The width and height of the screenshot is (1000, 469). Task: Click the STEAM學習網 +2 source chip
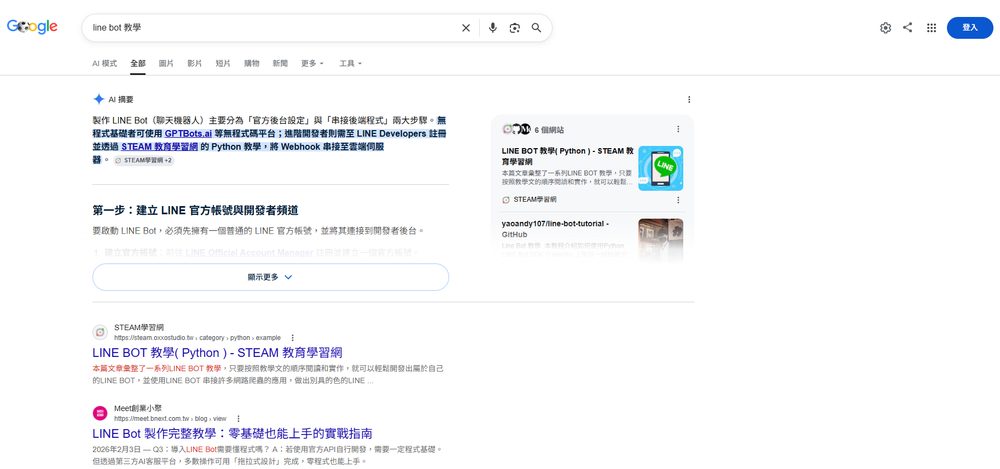(143, 161)
